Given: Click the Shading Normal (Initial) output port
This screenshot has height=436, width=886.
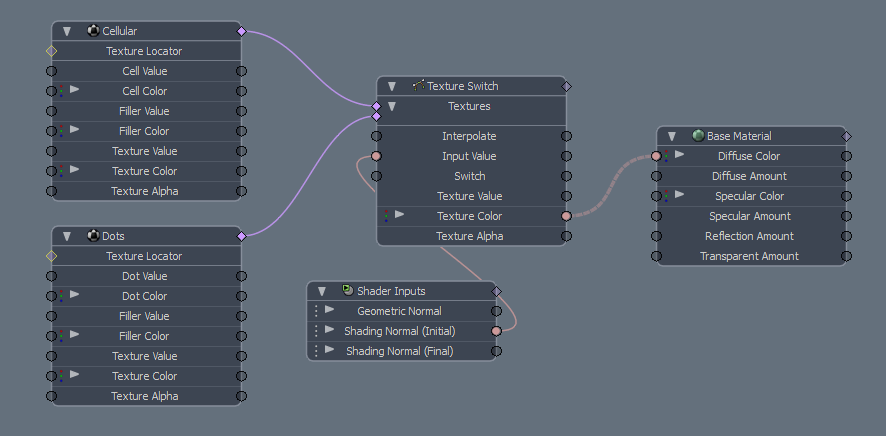Looking at the screenshot, I should click(x=497, y=331).
